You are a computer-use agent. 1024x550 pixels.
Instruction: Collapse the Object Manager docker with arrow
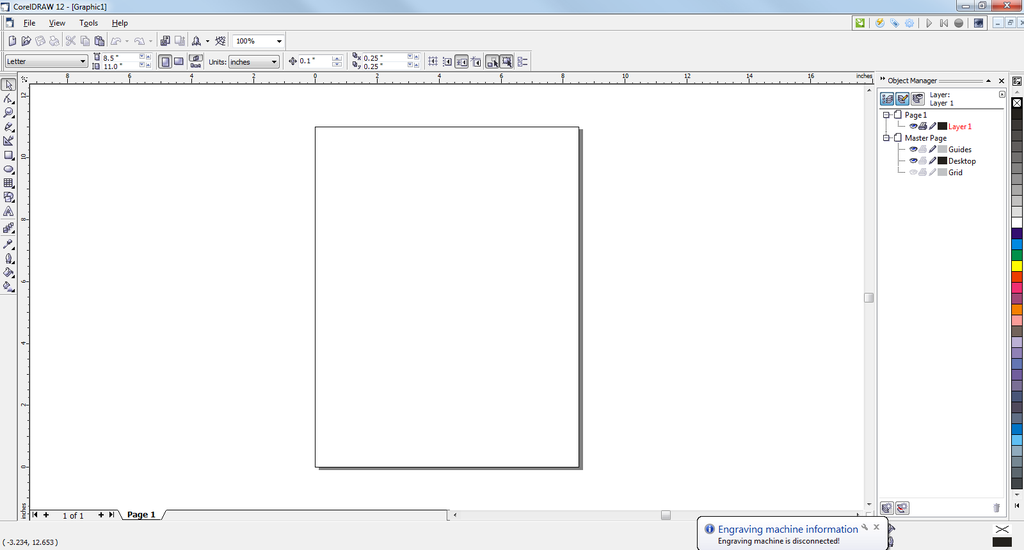(988, 80)
